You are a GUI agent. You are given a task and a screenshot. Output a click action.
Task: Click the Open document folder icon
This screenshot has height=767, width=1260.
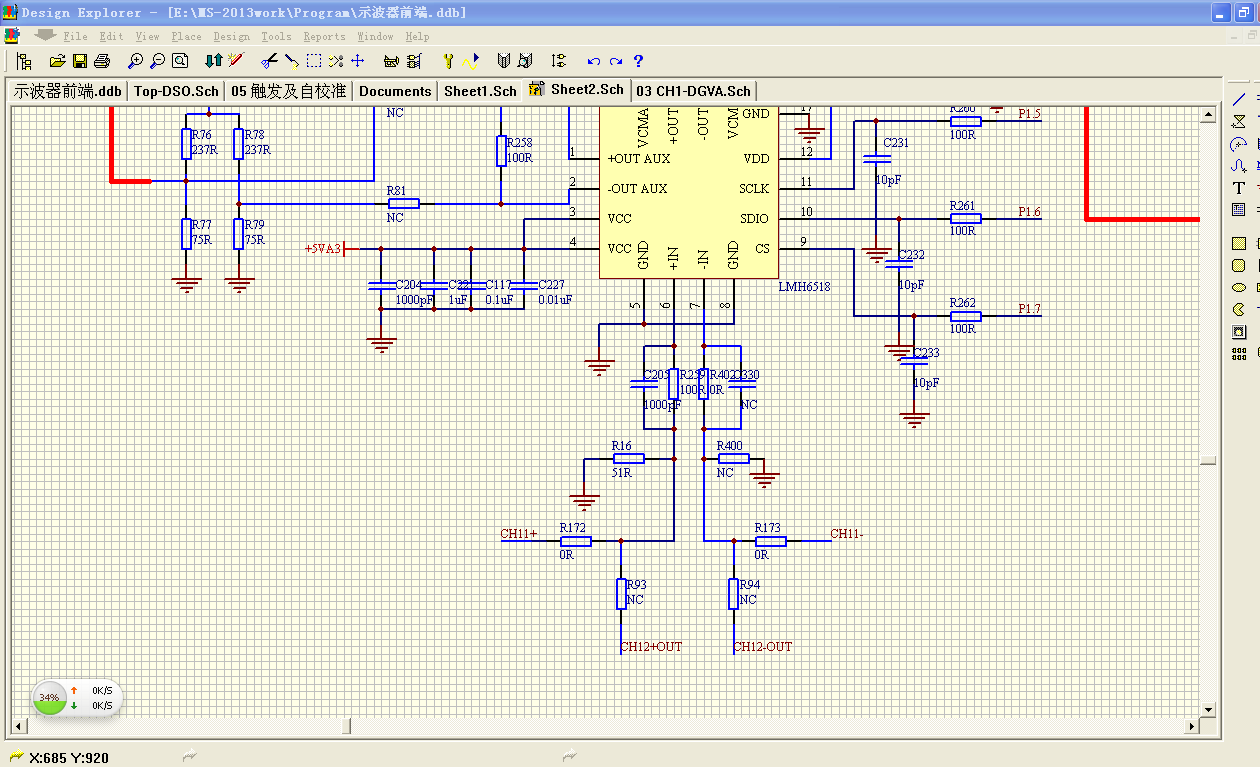coord(57,61)
